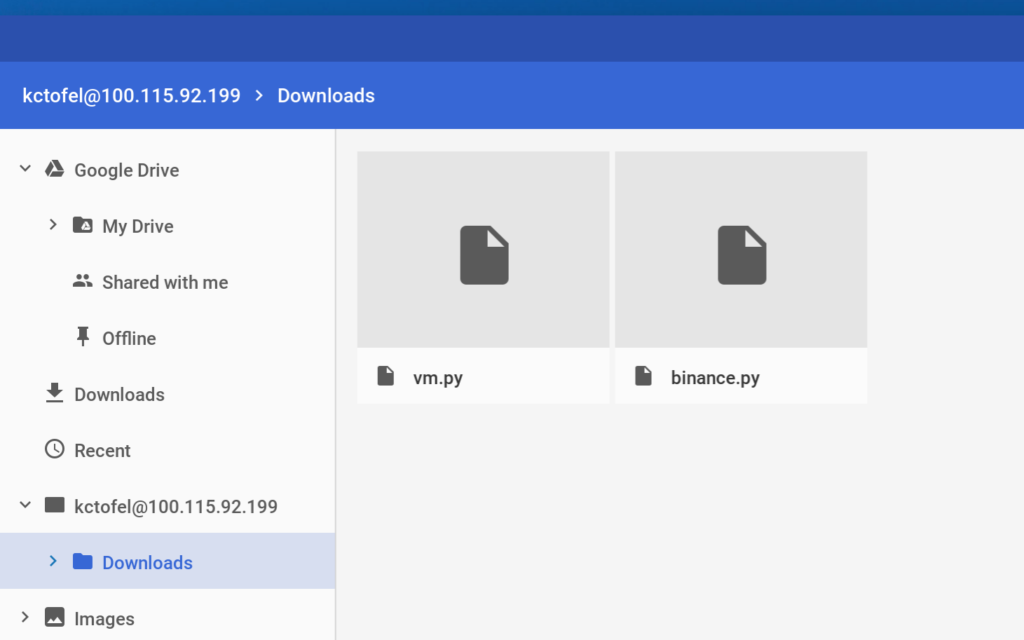Open the highlighted Downloads subfolder
This screenshot has width=1024, height=640.
click(148, 563)
